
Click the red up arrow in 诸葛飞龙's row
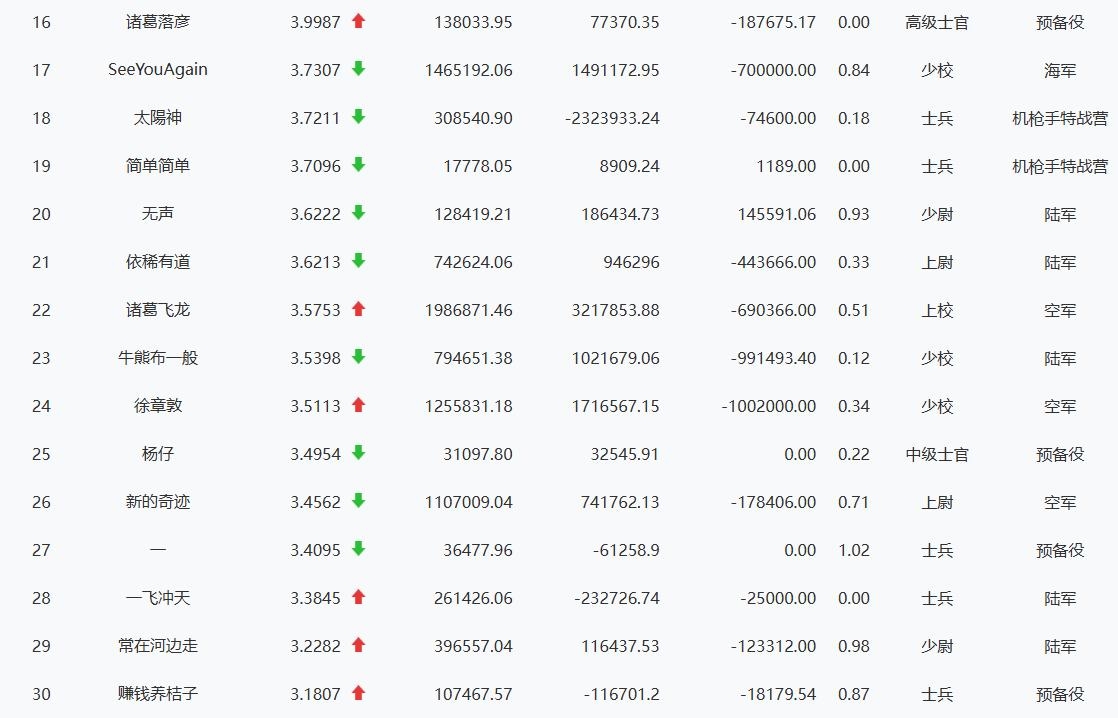click(358, 309)
